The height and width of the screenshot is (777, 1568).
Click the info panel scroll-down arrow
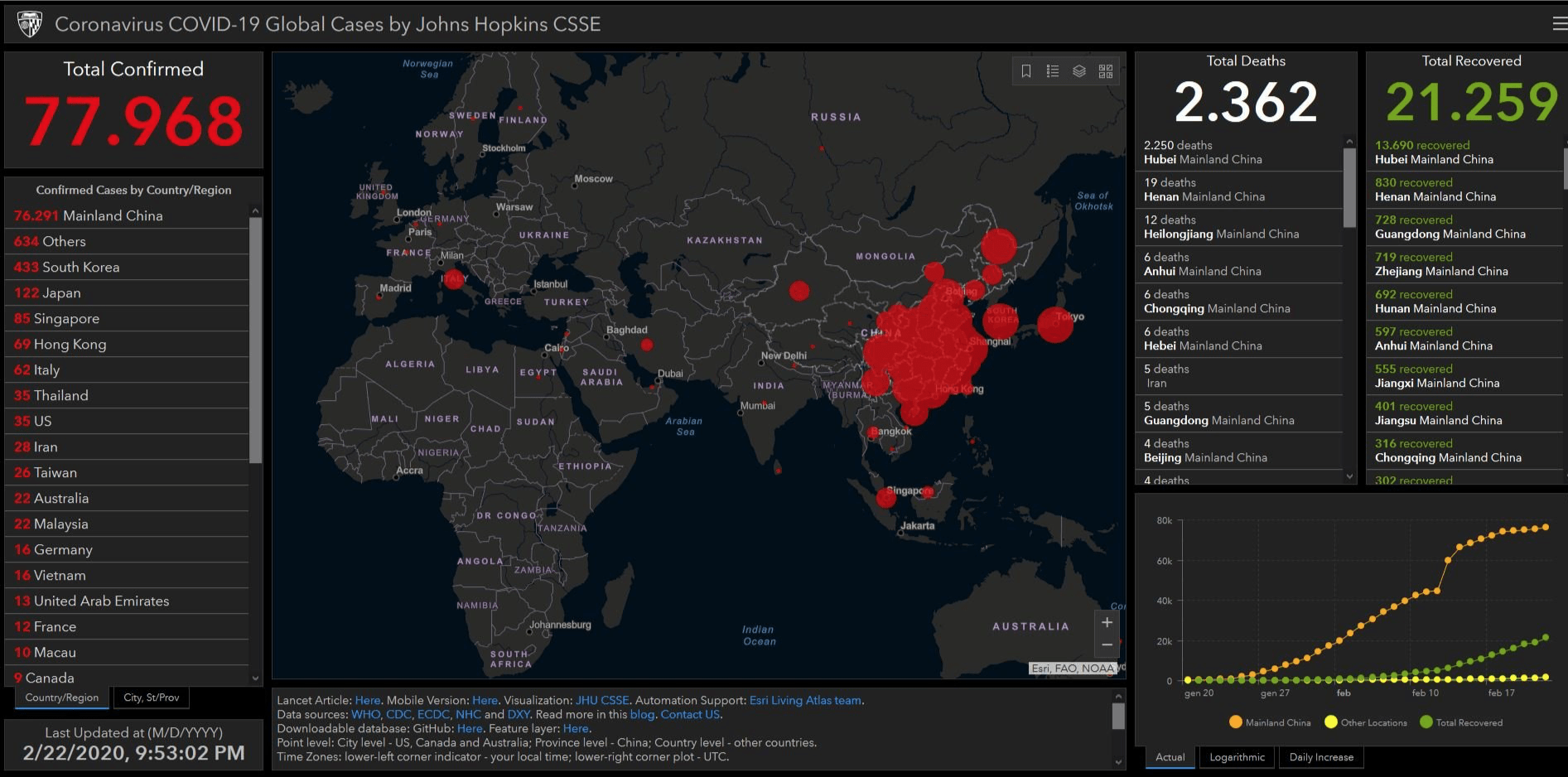tap(1118, 762)
